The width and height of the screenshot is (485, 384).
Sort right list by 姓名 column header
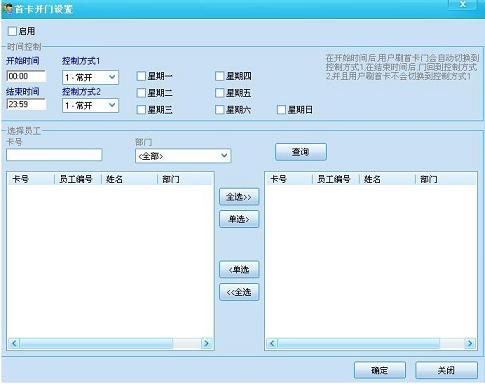387,179
